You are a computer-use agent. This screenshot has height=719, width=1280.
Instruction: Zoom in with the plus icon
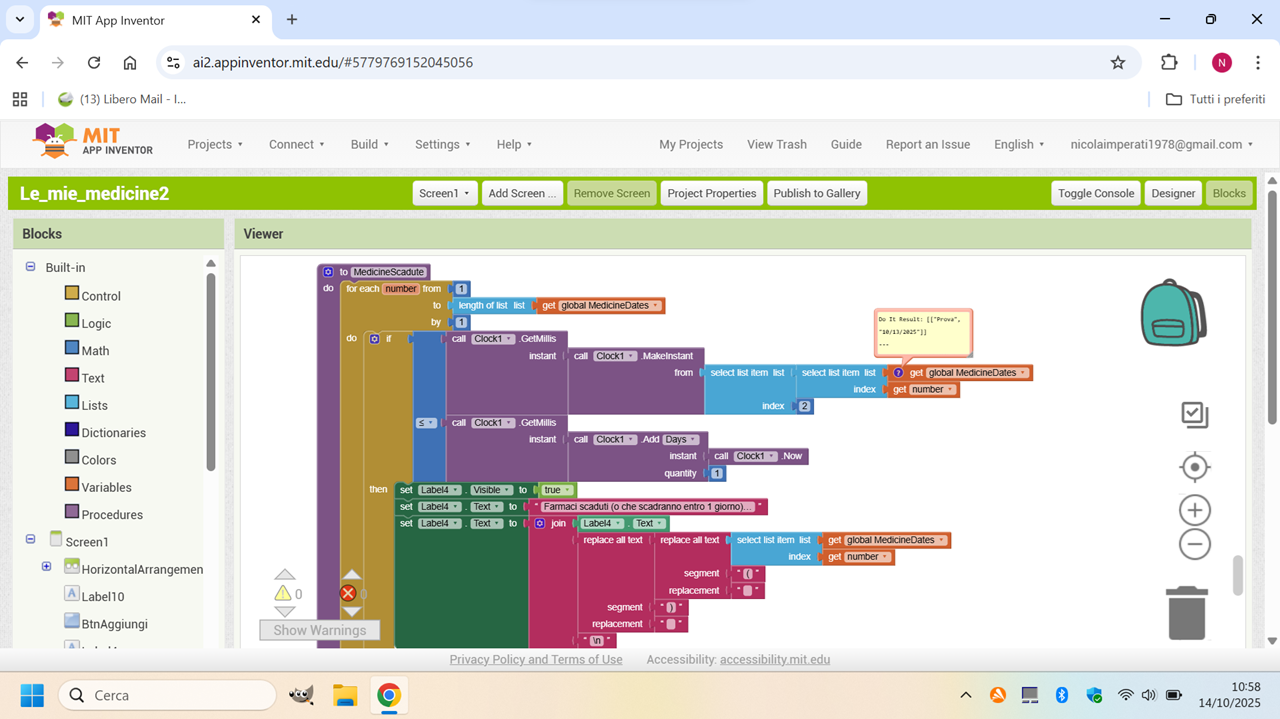pyautogui.click(x=1194, y=511)
